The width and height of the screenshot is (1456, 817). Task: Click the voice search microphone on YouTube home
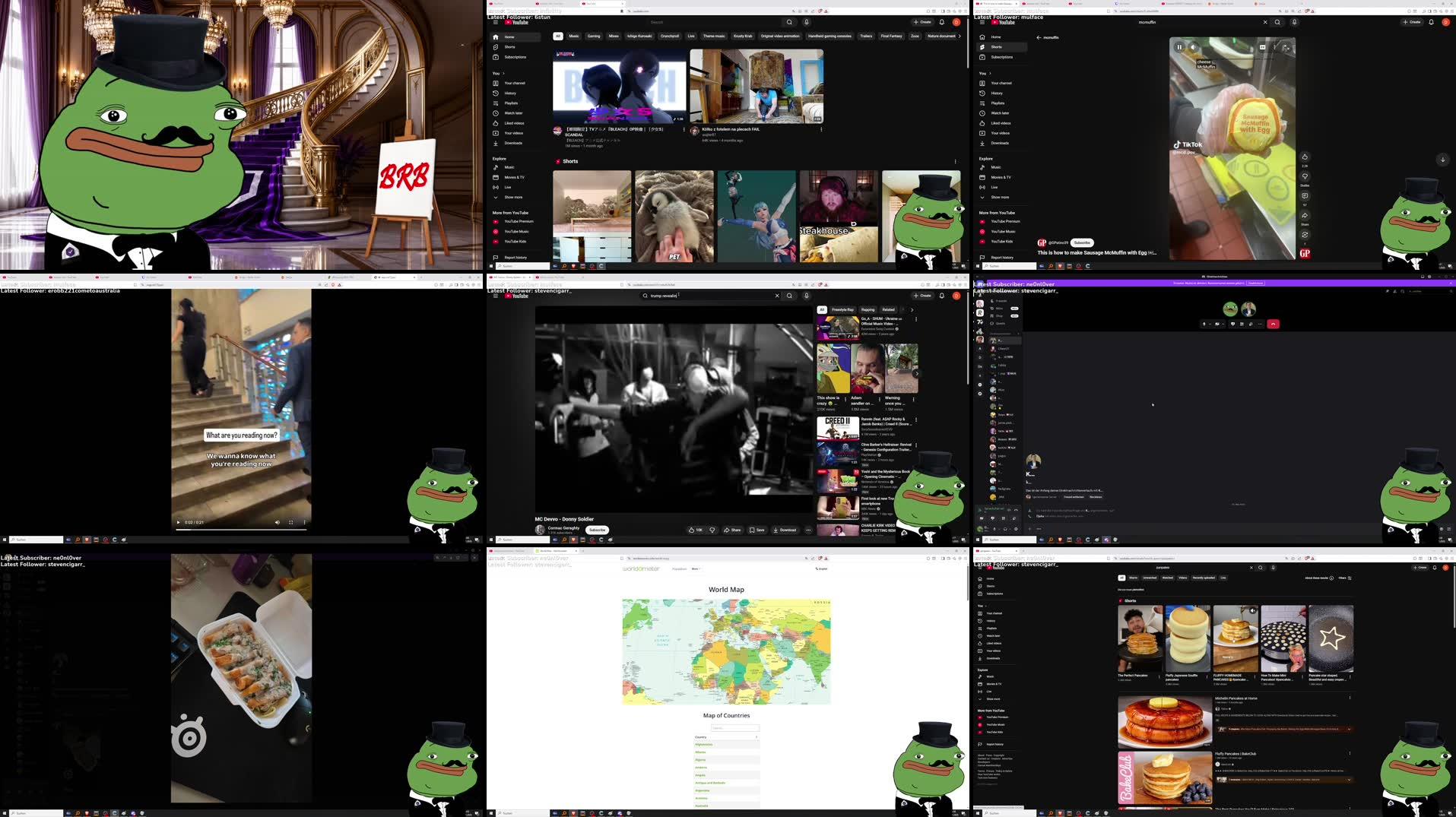(807, 22)
